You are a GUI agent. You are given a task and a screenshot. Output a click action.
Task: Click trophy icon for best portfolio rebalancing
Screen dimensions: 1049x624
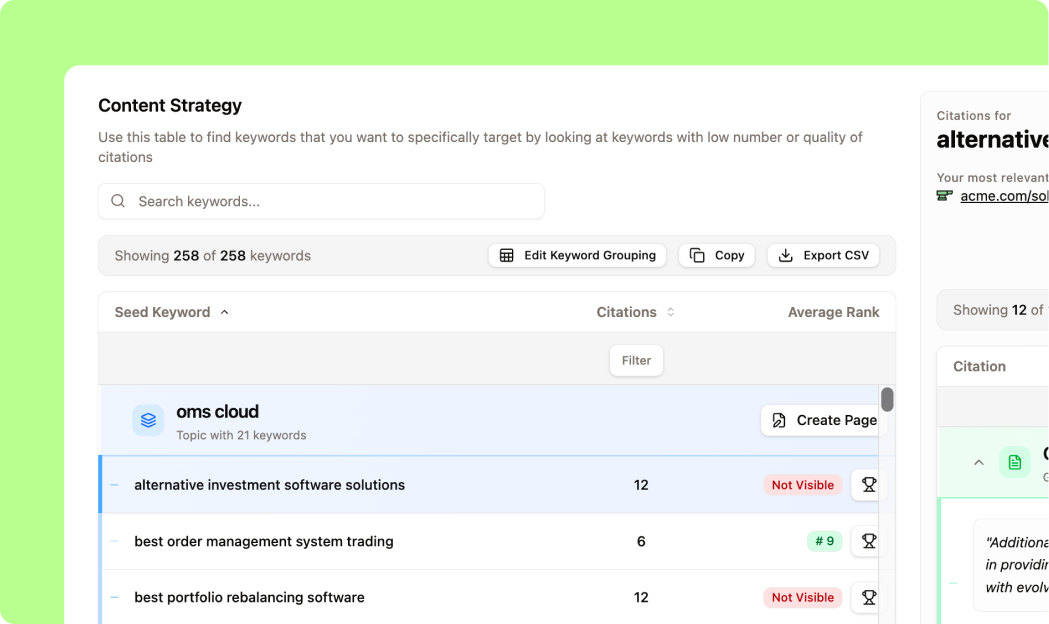(x=868, y=597)
